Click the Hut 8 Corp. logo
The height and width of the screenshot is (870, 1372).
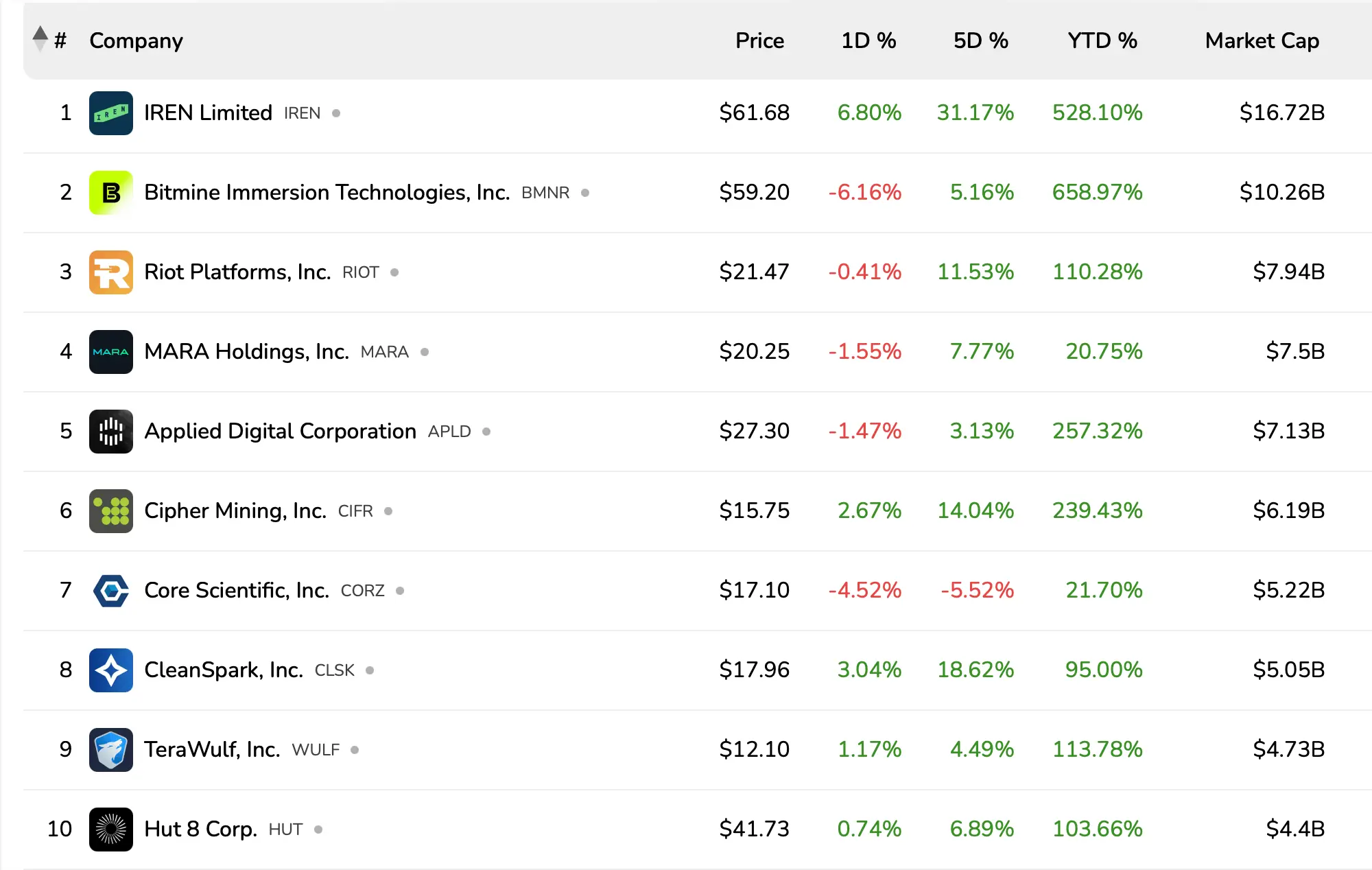pyautogui.click(x=110, y=830)
